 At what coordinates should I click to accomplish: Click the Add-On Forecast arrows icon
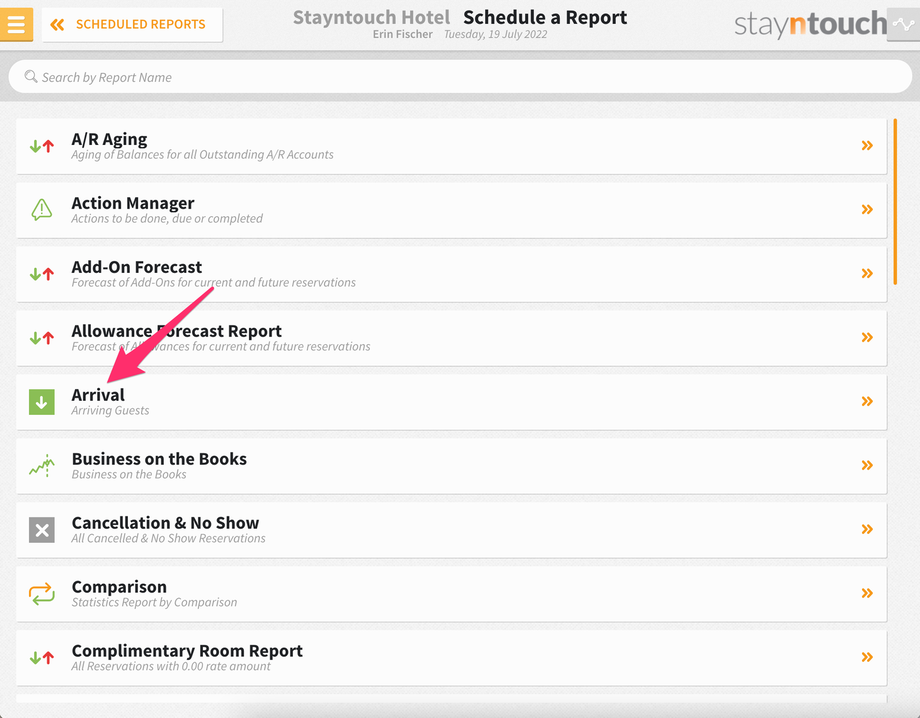42,274
